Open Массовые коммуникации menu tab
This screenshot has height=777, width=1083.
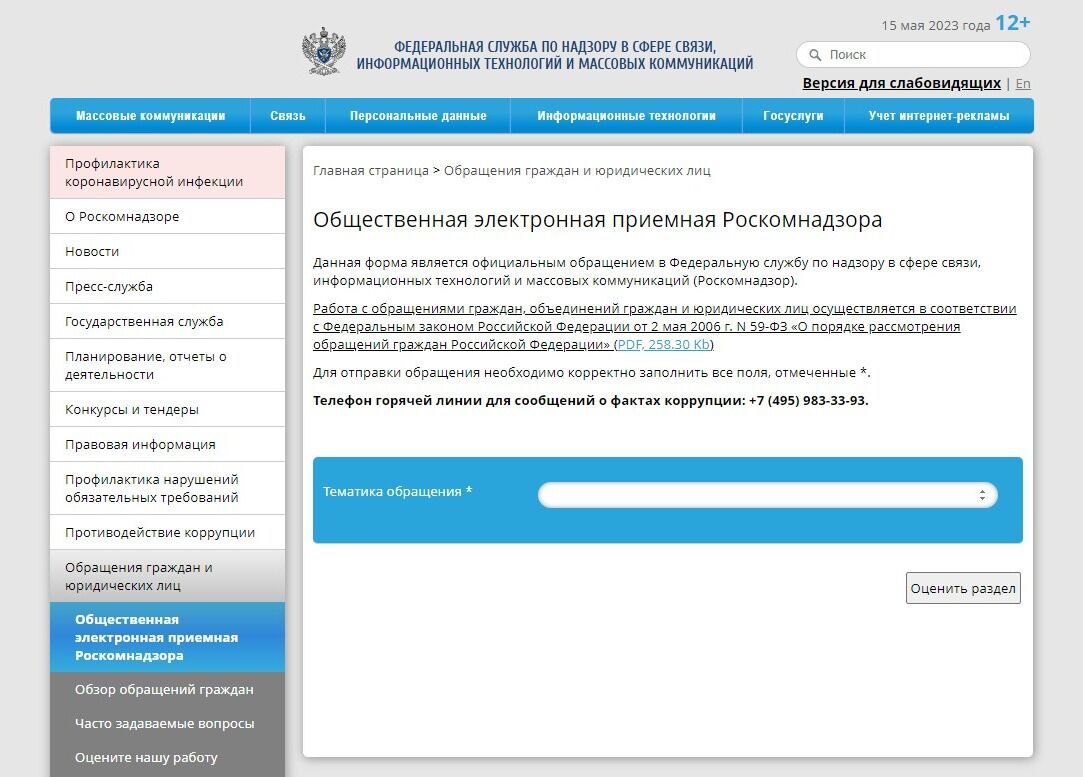[x=151, y=115]
